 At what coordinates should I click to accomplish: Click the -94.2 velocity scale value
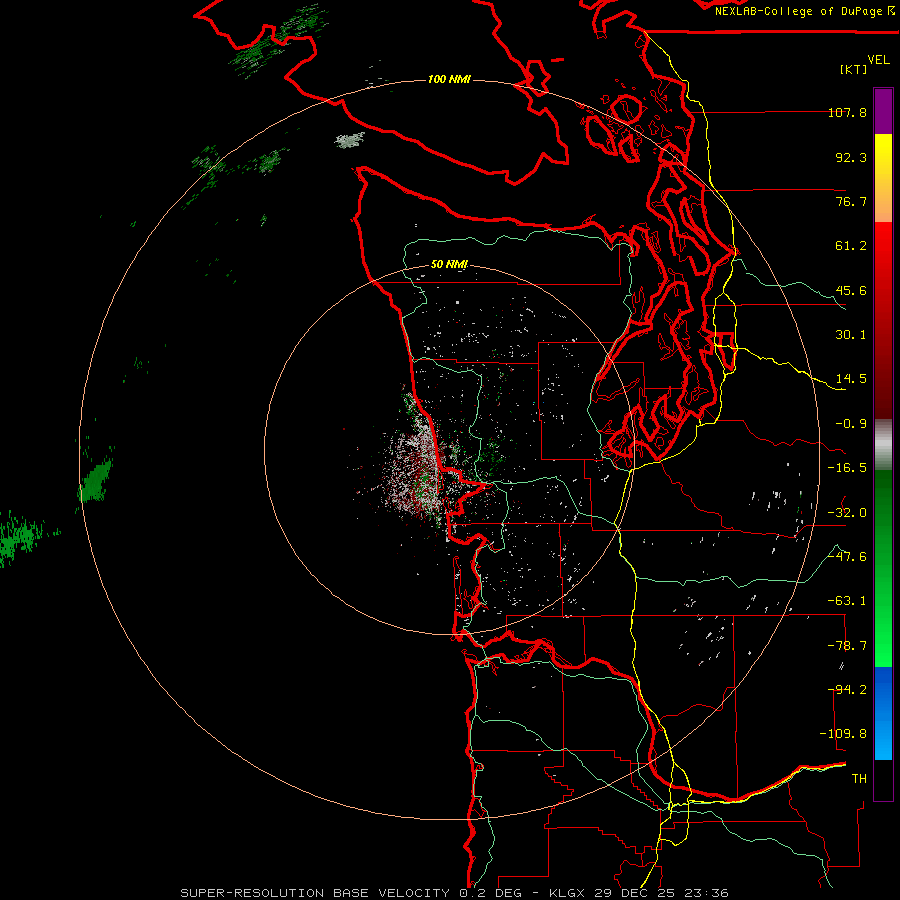847,690
